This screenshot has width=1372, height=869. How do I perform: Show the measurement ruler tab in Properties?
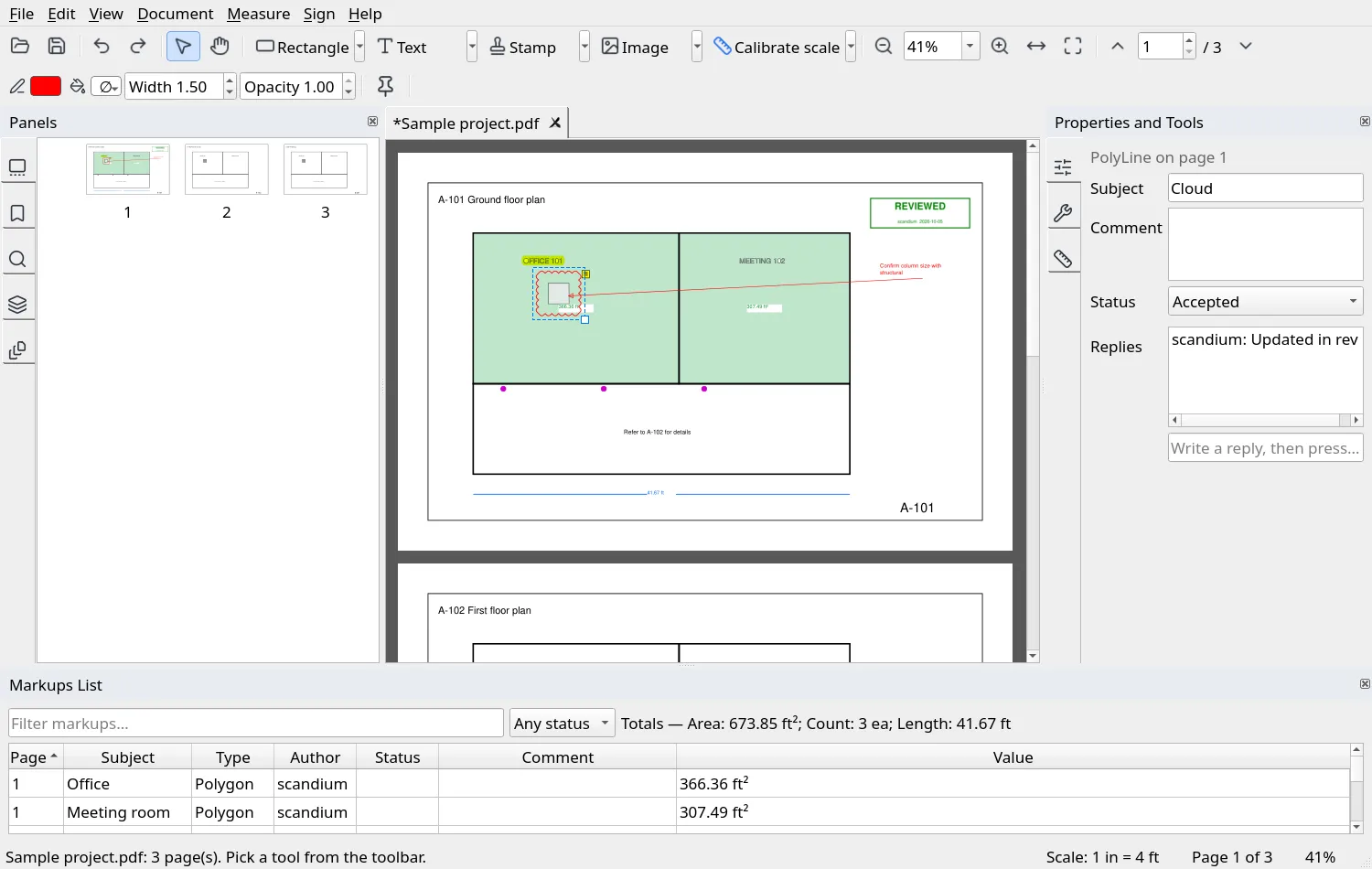click(1063, 259)
